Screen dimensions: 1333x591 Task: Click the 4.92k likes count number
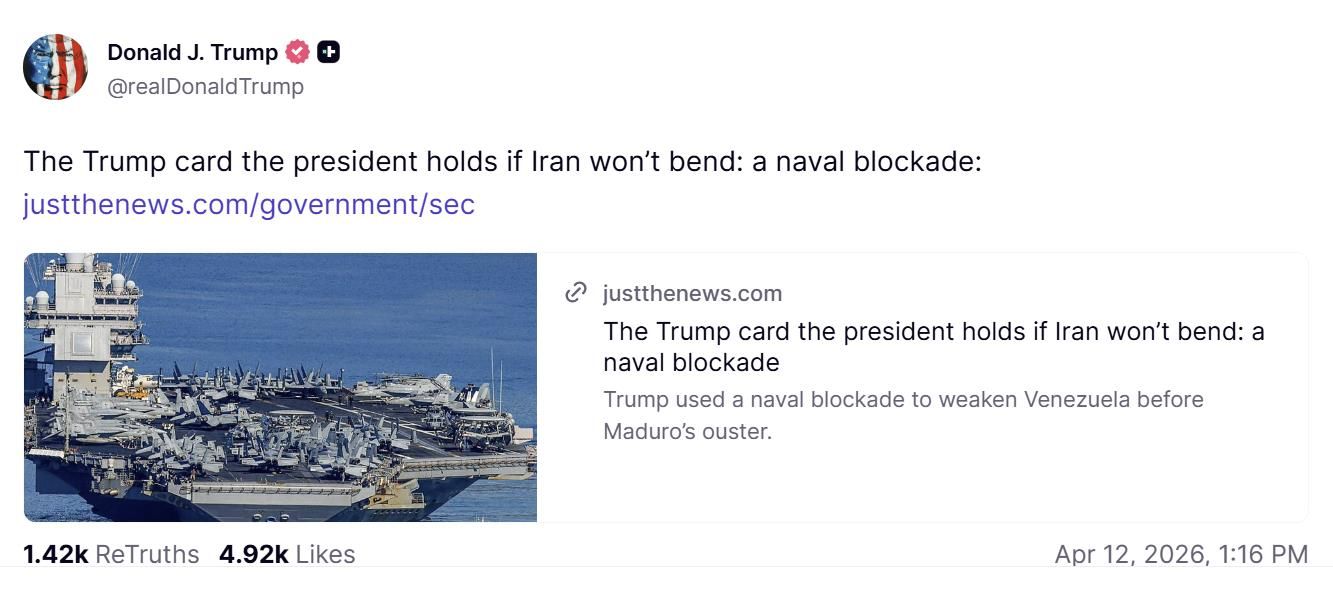[253, 554]
